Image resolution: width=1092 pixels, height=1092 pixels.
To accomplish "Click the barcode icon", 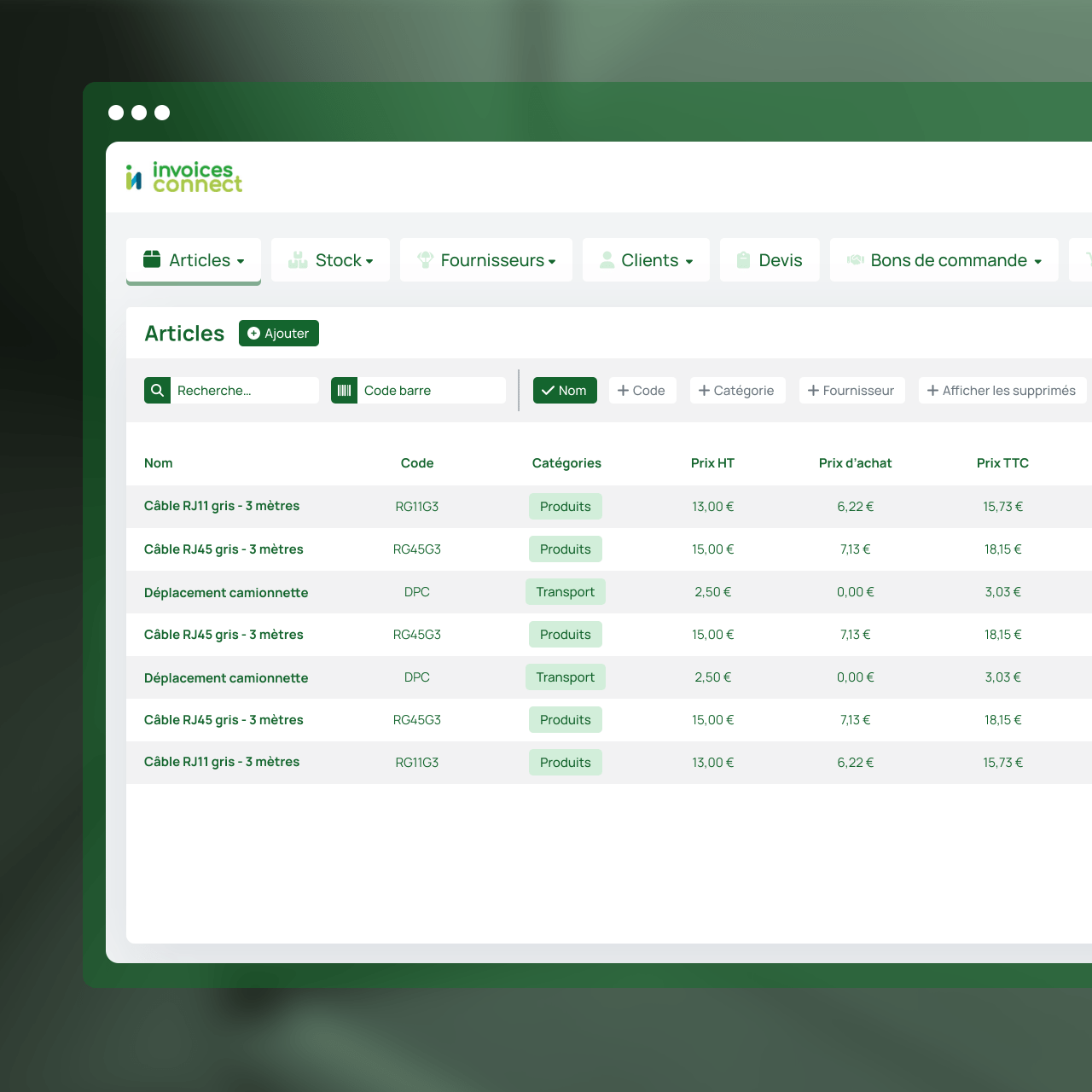I will [344, 391].
